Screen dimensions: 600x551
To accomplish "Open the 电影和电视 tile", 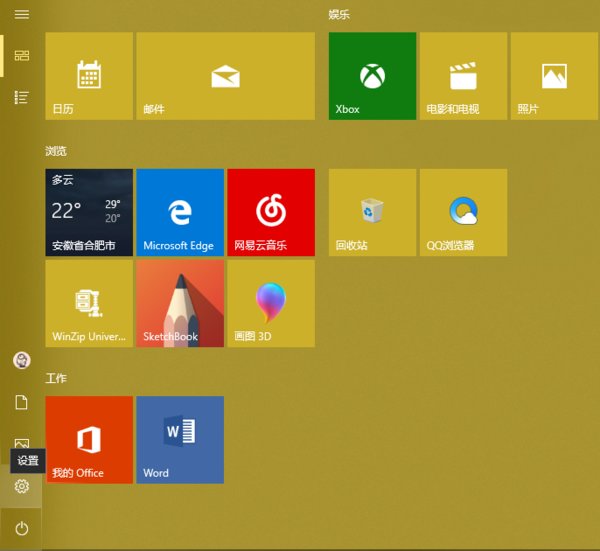I will pos(463,76).
